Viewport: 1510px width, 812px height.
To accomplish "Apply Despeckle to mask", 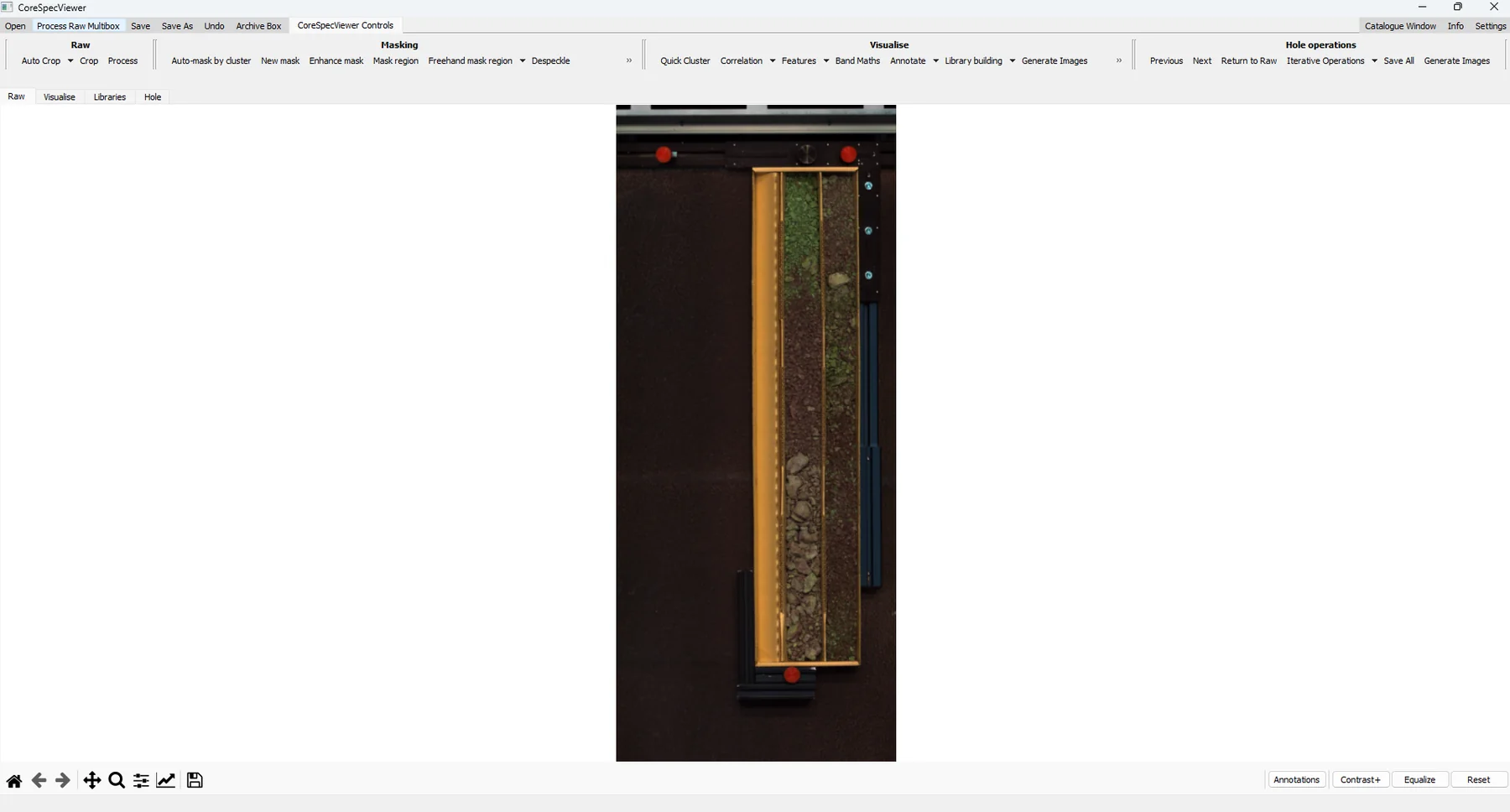I will pyautogui.click(x=551, y=61).
